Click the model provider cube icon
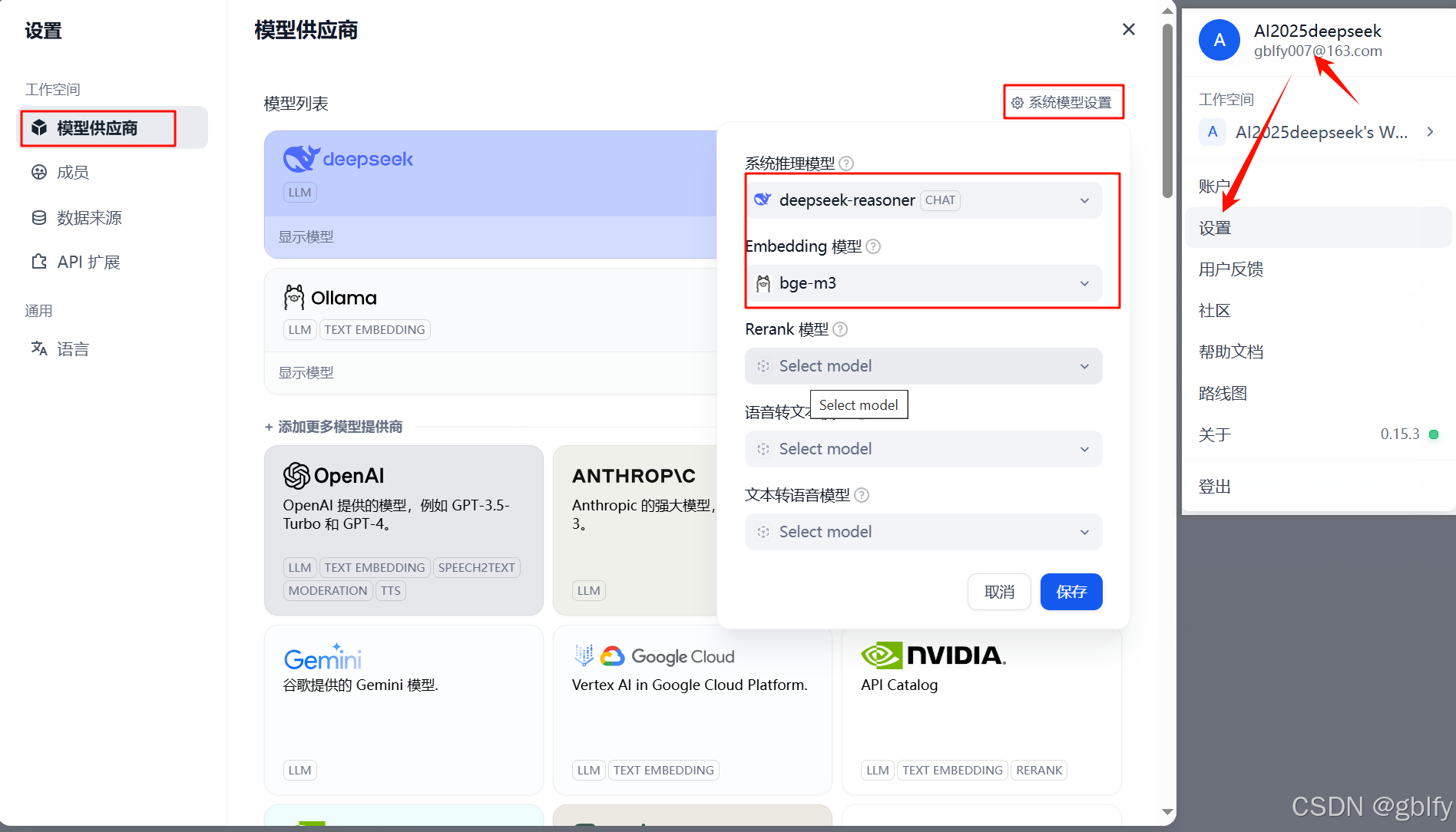Image resolution: width=1456 pixels, height=832 pixels. point(39,127)
